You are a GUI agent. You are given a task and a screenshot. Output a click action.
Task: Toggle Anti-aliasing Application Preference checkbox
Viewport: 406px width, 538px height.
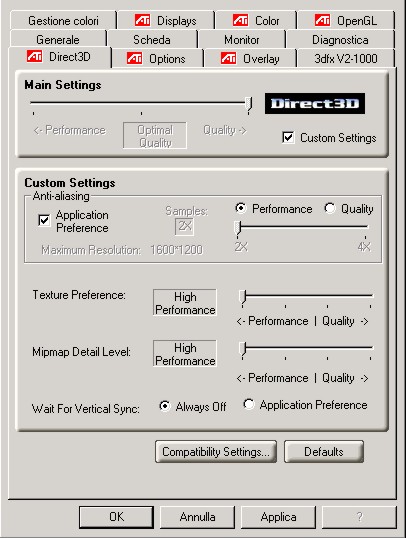[x=44, y=220]
